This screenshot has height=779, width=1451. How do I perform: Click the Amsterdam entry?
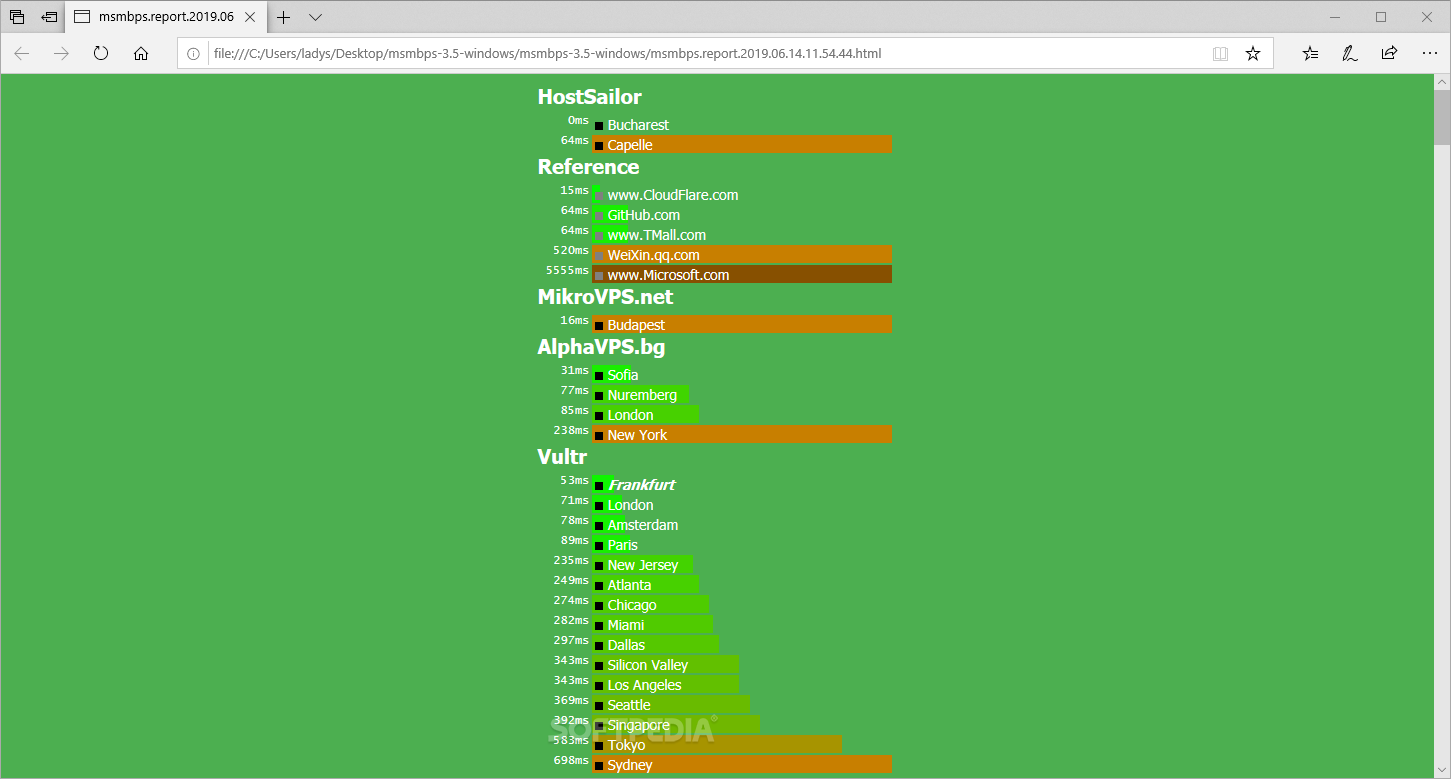[643, 525]
